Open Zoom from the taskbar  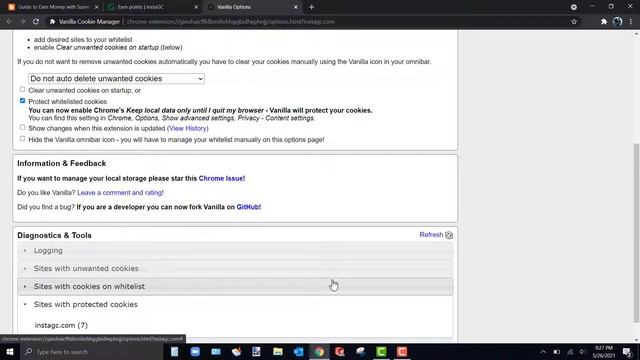[195, 351]
